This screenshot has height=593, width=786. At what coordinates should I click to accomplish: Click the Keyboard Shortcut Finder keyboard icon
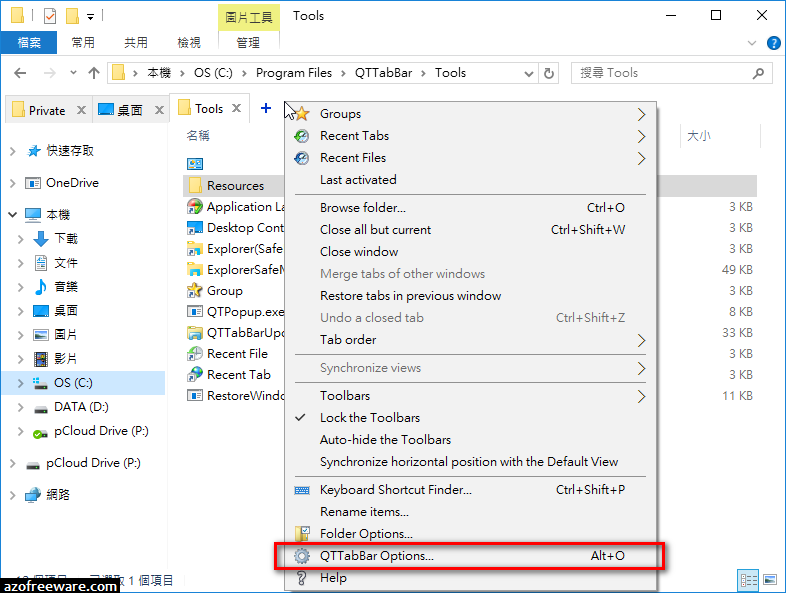302,490
